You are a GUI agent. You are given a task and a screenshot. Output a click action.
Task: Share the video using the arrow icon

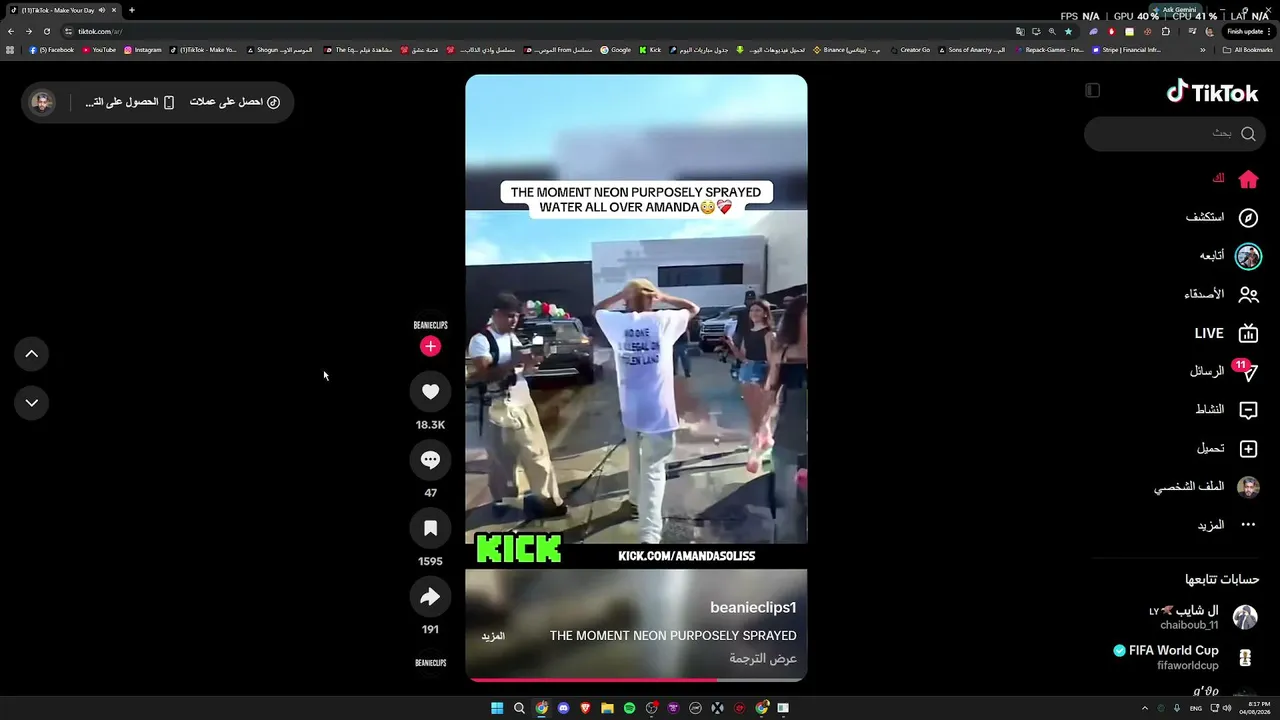[x=430, y=597]
